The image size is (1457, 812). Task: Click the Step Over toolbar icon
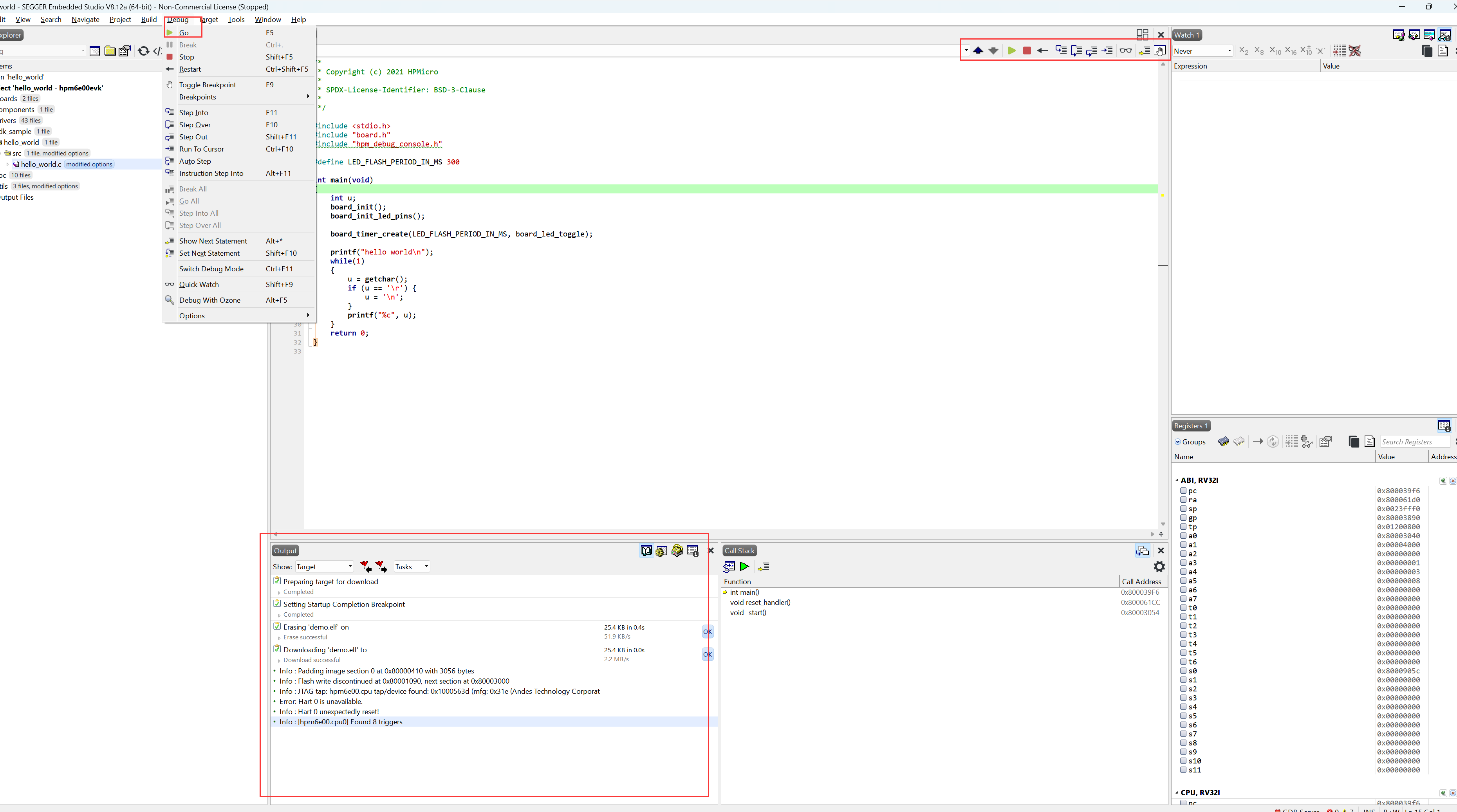tap(1076, 51)
